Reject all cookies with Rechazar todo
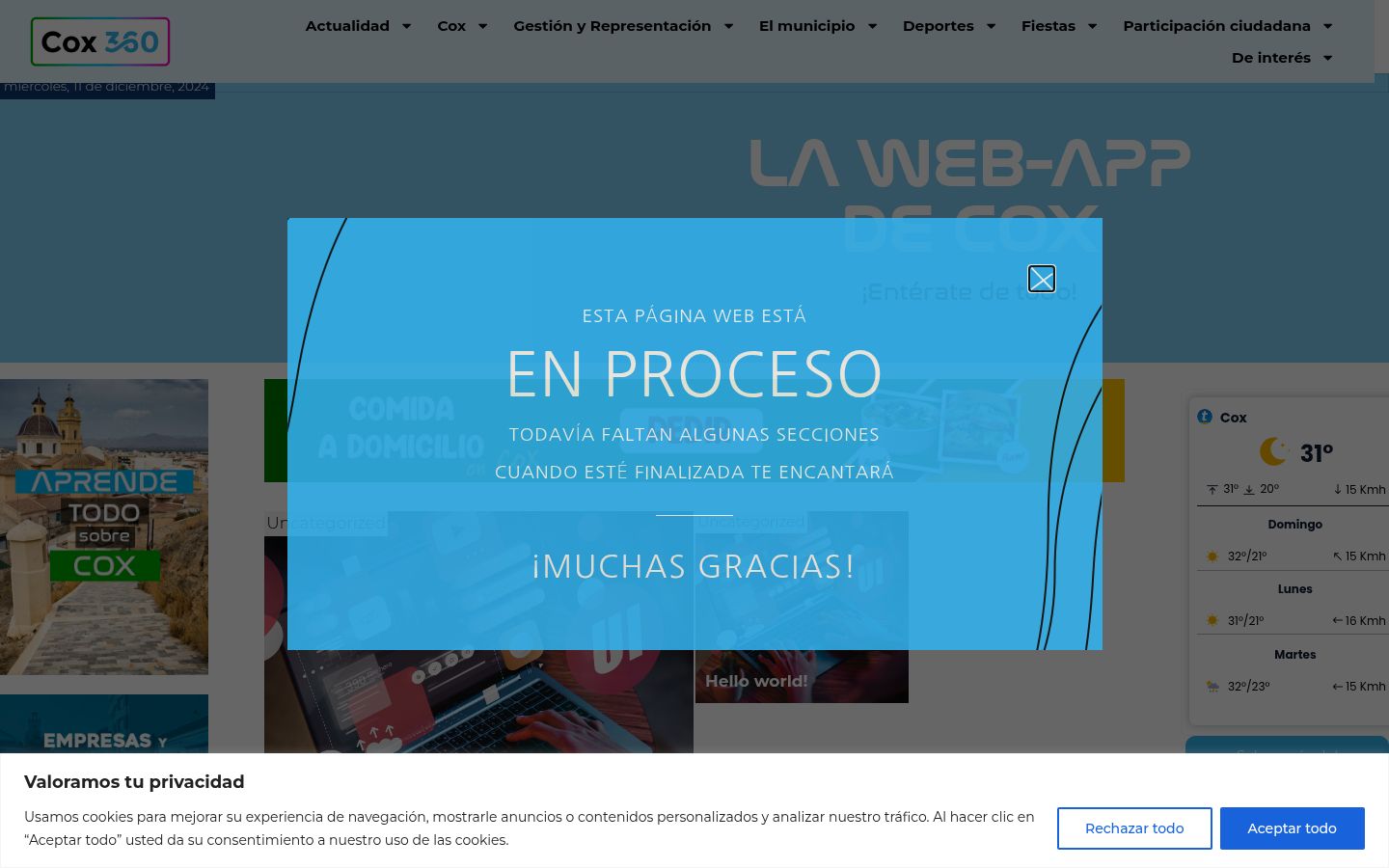 [x=1134, y=828]
